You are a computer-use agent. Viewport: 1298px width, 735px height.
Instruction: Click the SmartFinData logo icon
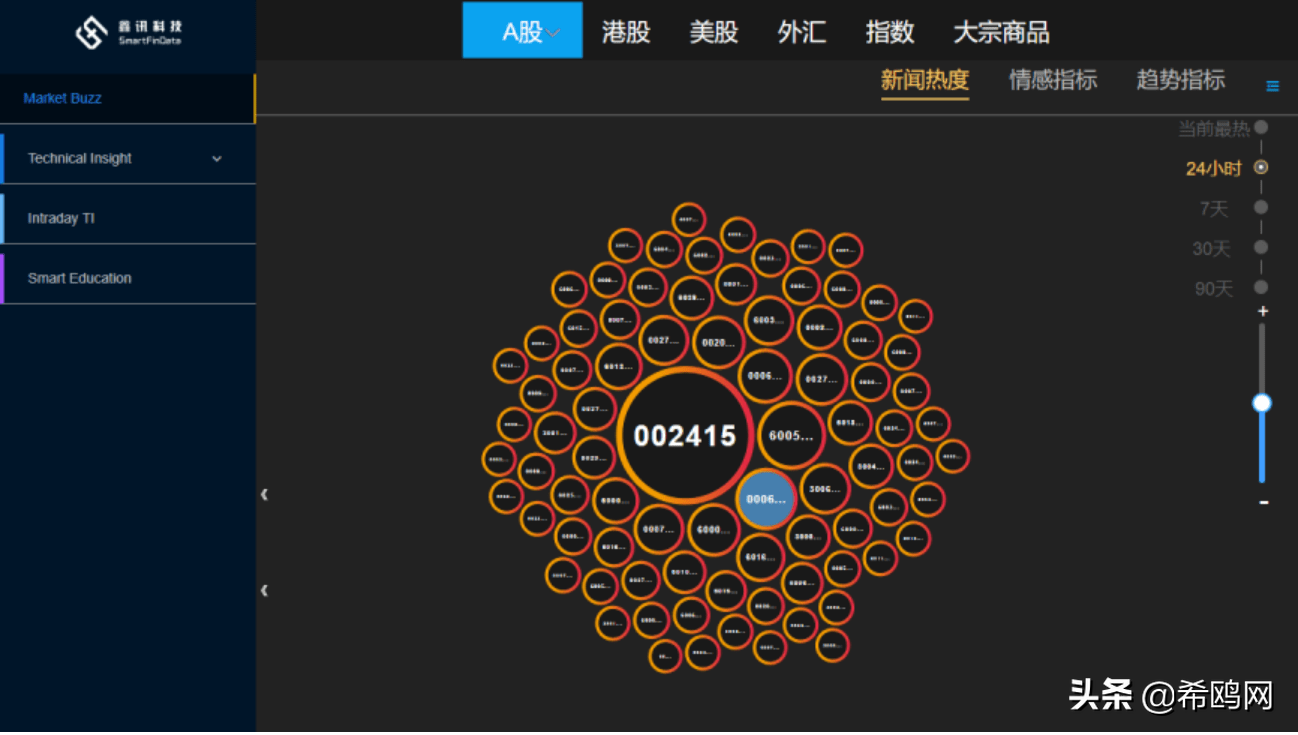coord(92,30)
